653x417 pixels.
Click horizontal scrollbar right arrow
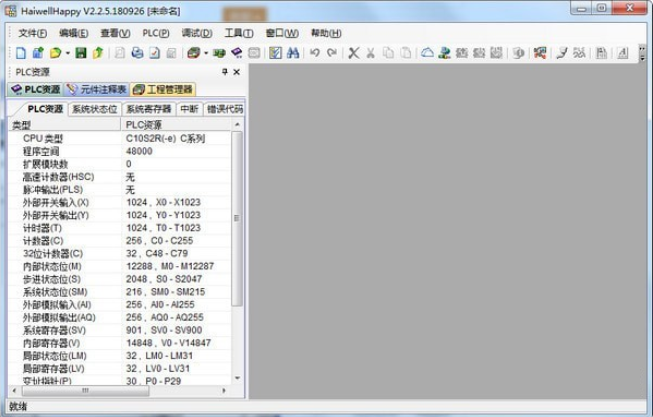pyautogui.click(x=224, y=391)
